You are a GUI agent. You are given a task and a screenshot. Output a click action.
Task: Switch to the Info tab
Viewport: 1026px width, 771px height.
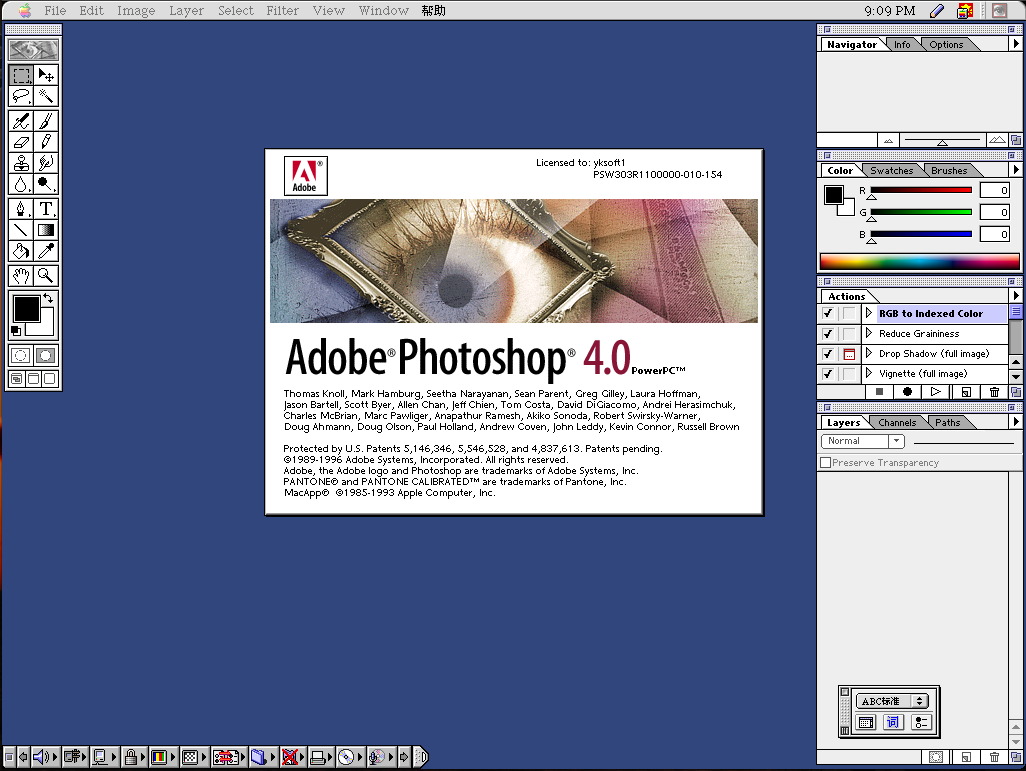click(902, 45)
